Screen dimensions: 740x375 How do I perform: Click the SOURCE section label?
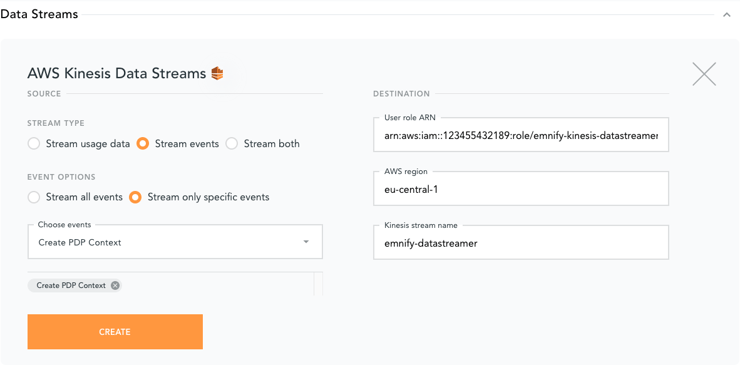tap(44, 94)
